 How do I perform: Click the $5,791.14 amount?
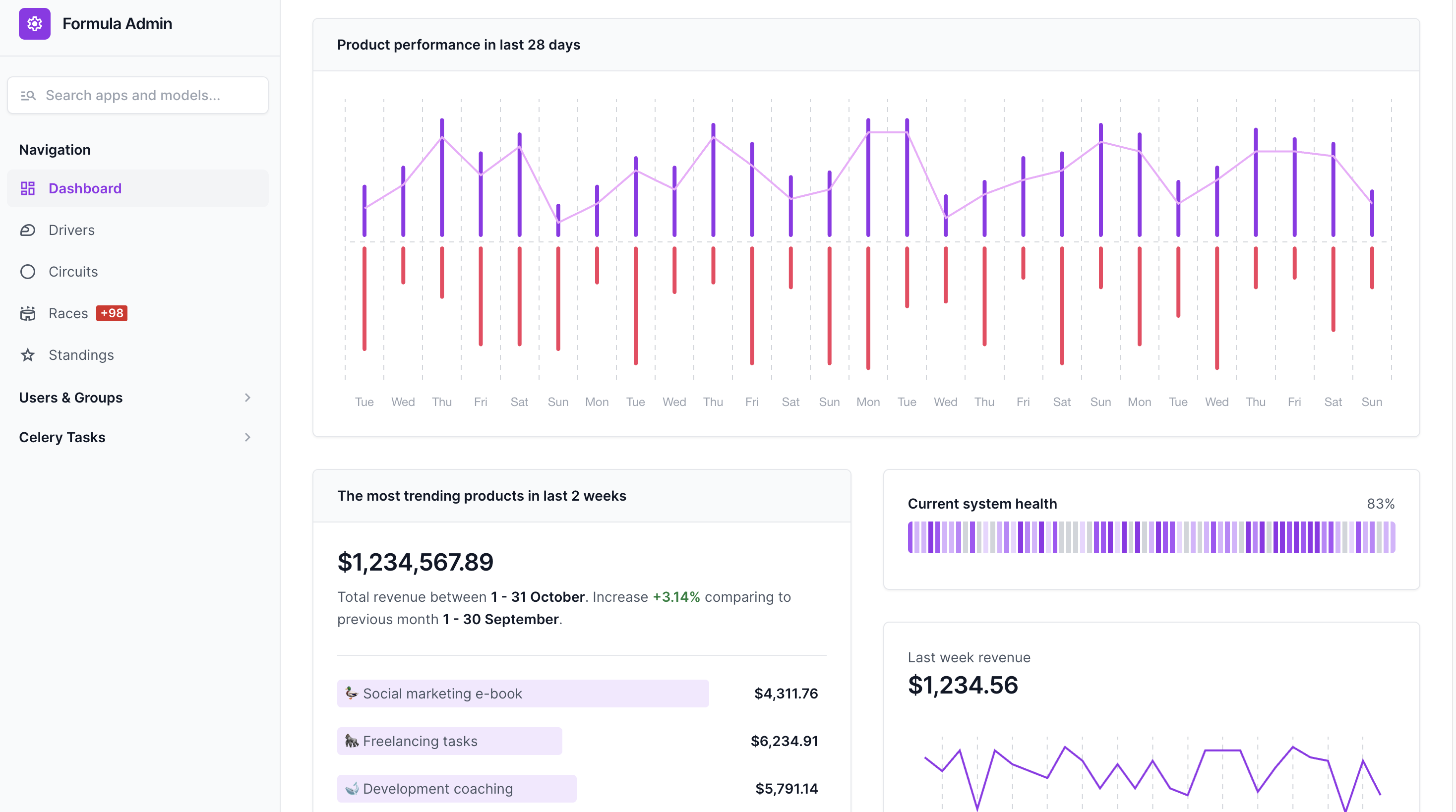coord(786,788)
